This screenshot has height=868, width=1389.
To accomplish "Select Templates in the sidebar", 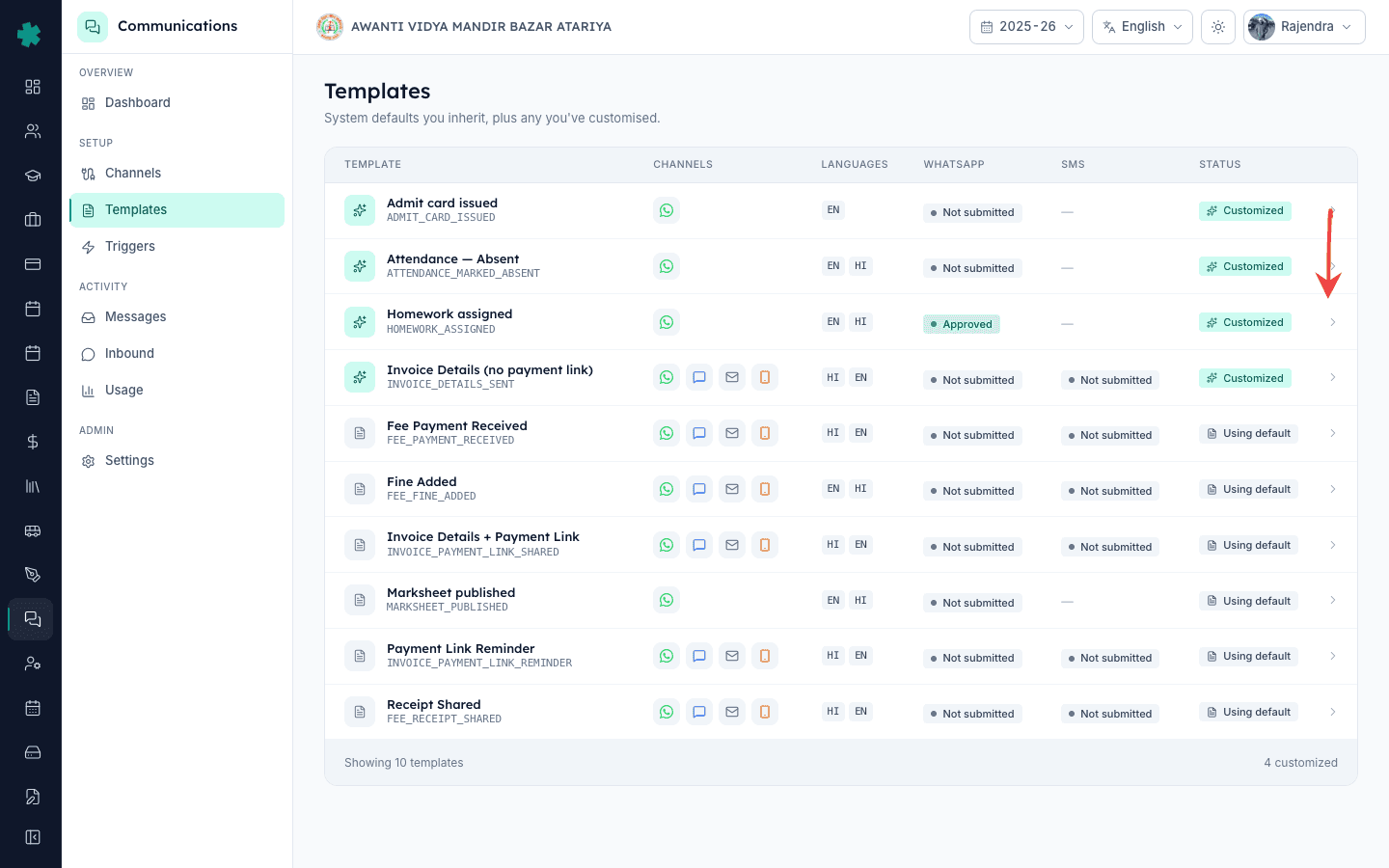I will (x=177, y=210).
